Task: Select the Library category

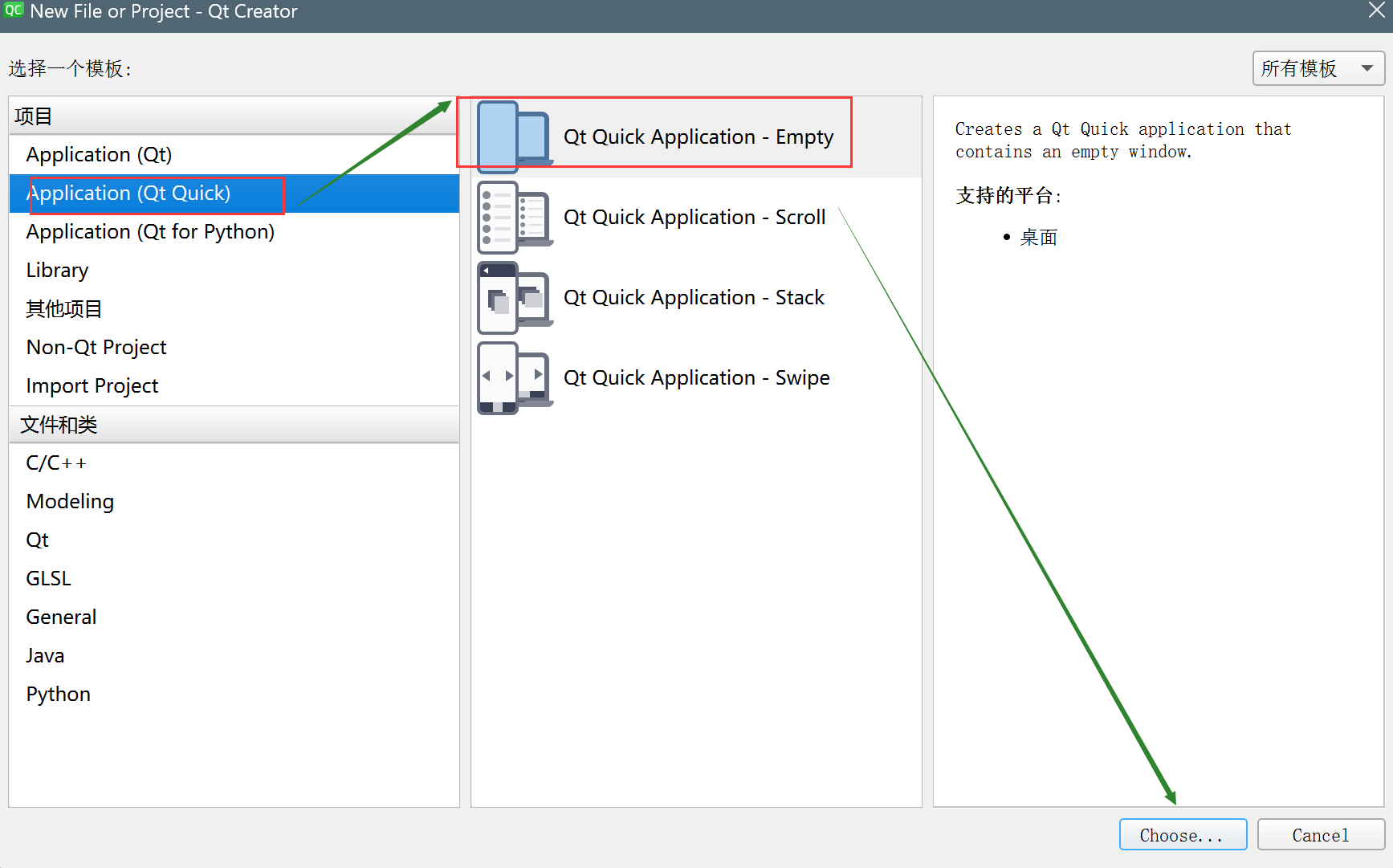Action: coord(234,270)
